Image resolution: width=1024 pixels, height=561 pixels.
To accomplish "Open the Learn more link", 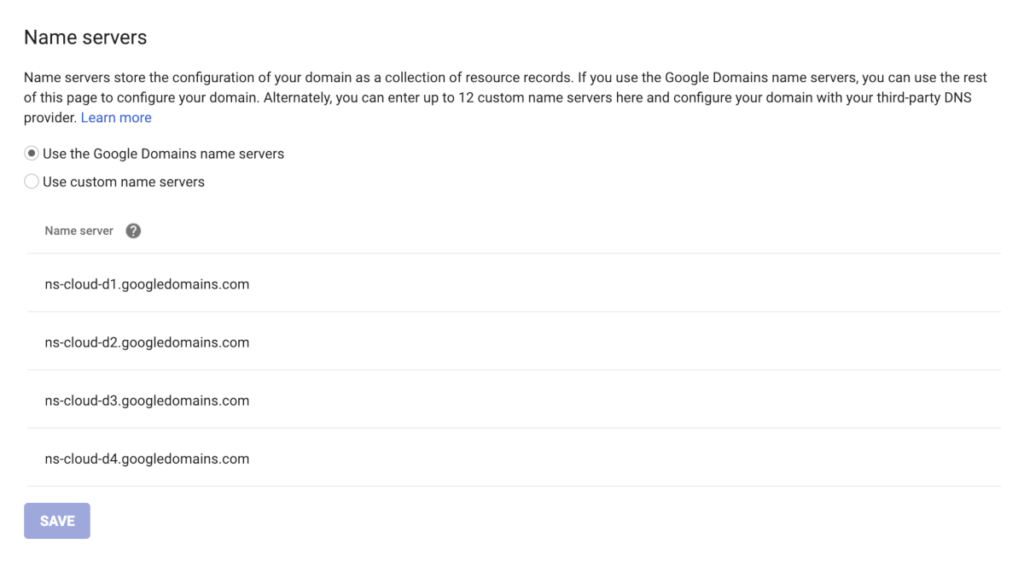I will point(116,118).
